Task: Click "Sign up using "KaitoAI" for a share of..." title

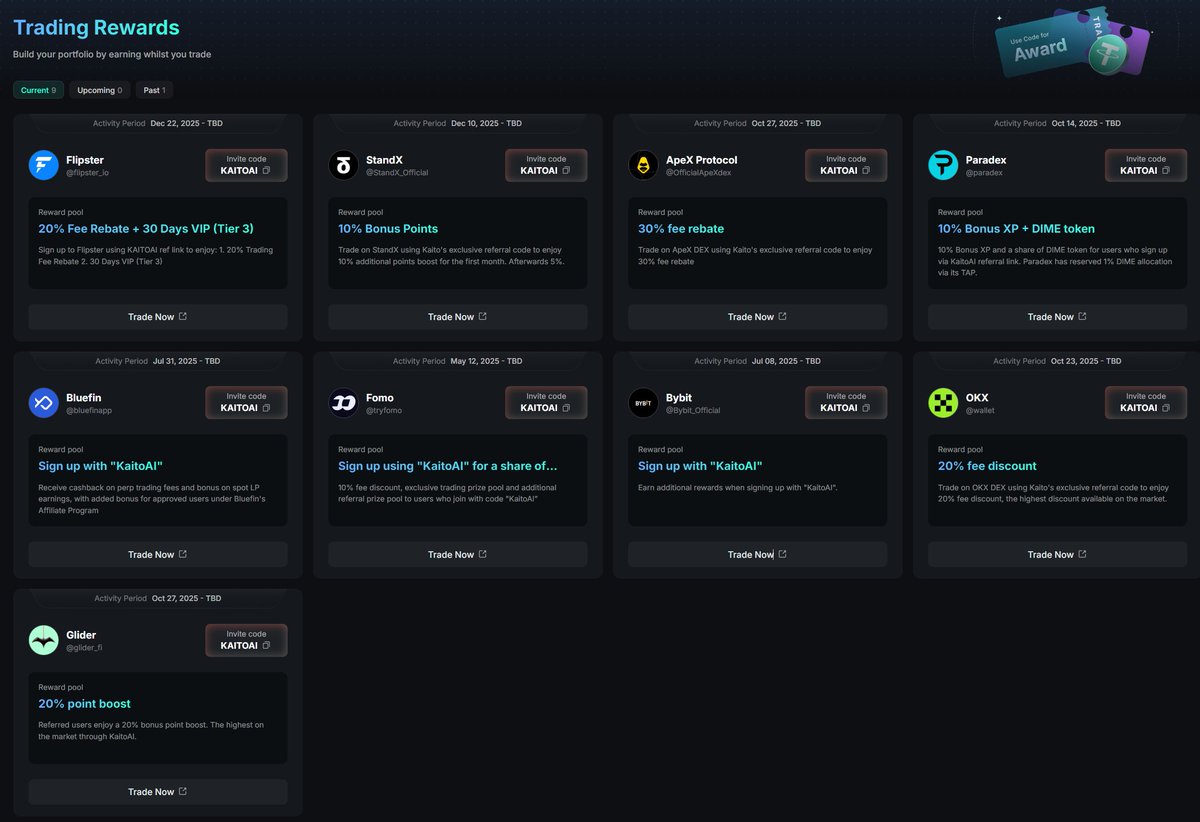Action: tap(448, 466)
